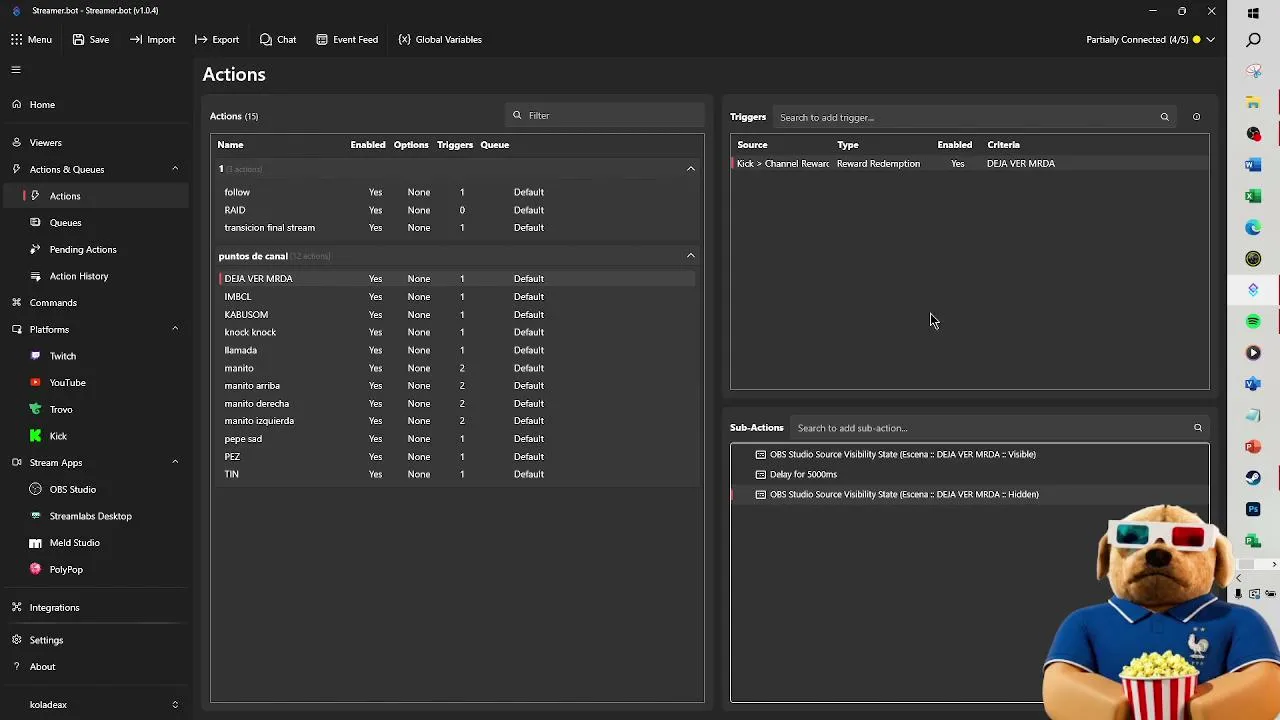Open the Windows Start menu

click(1253, 13)
